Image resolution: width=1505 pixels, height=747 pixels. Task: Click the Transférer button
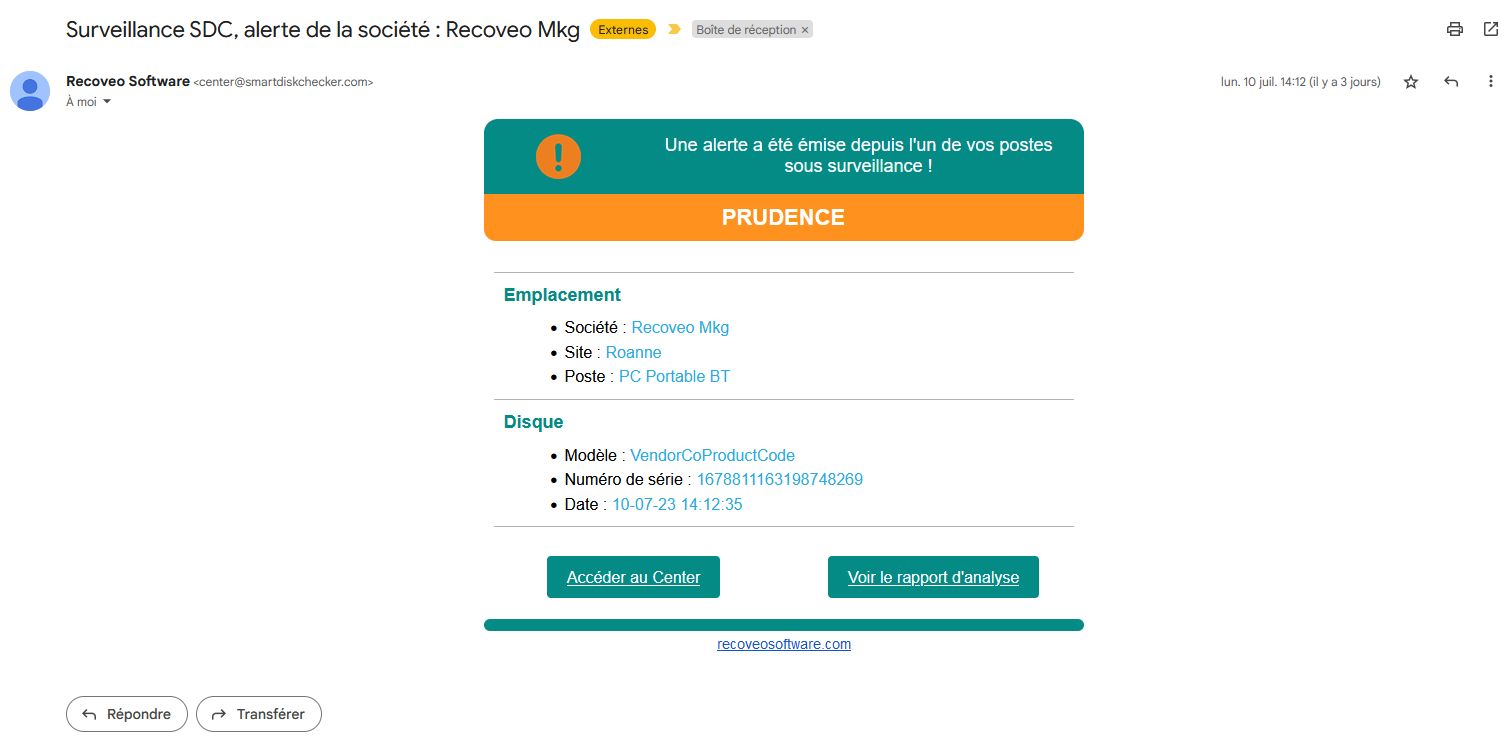click(x=258, y=714)
